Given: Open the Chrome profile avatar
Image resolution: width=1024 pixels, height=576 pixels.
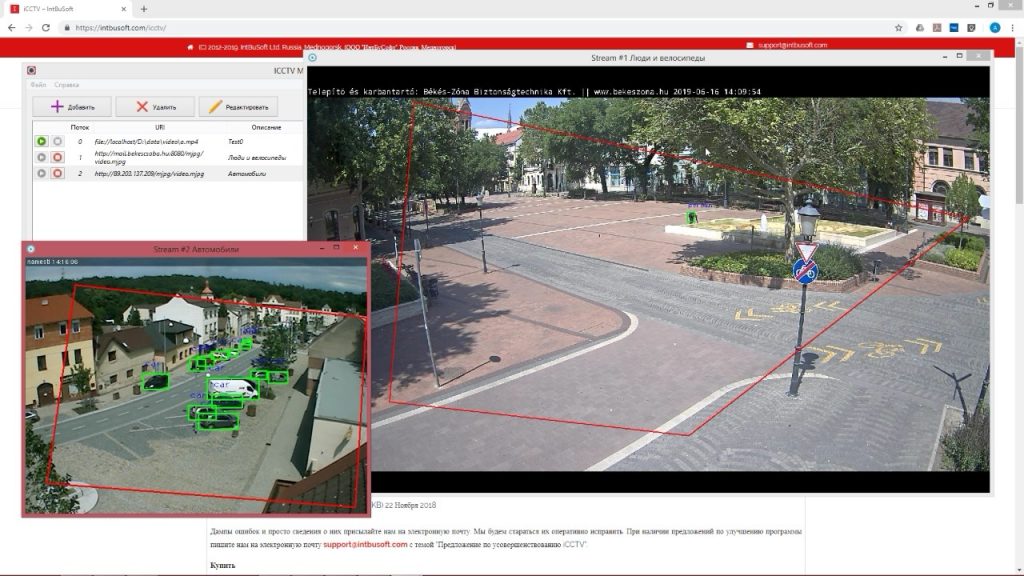Looking at the screenshot, I should pyautogui.click(x=994, y=27).
